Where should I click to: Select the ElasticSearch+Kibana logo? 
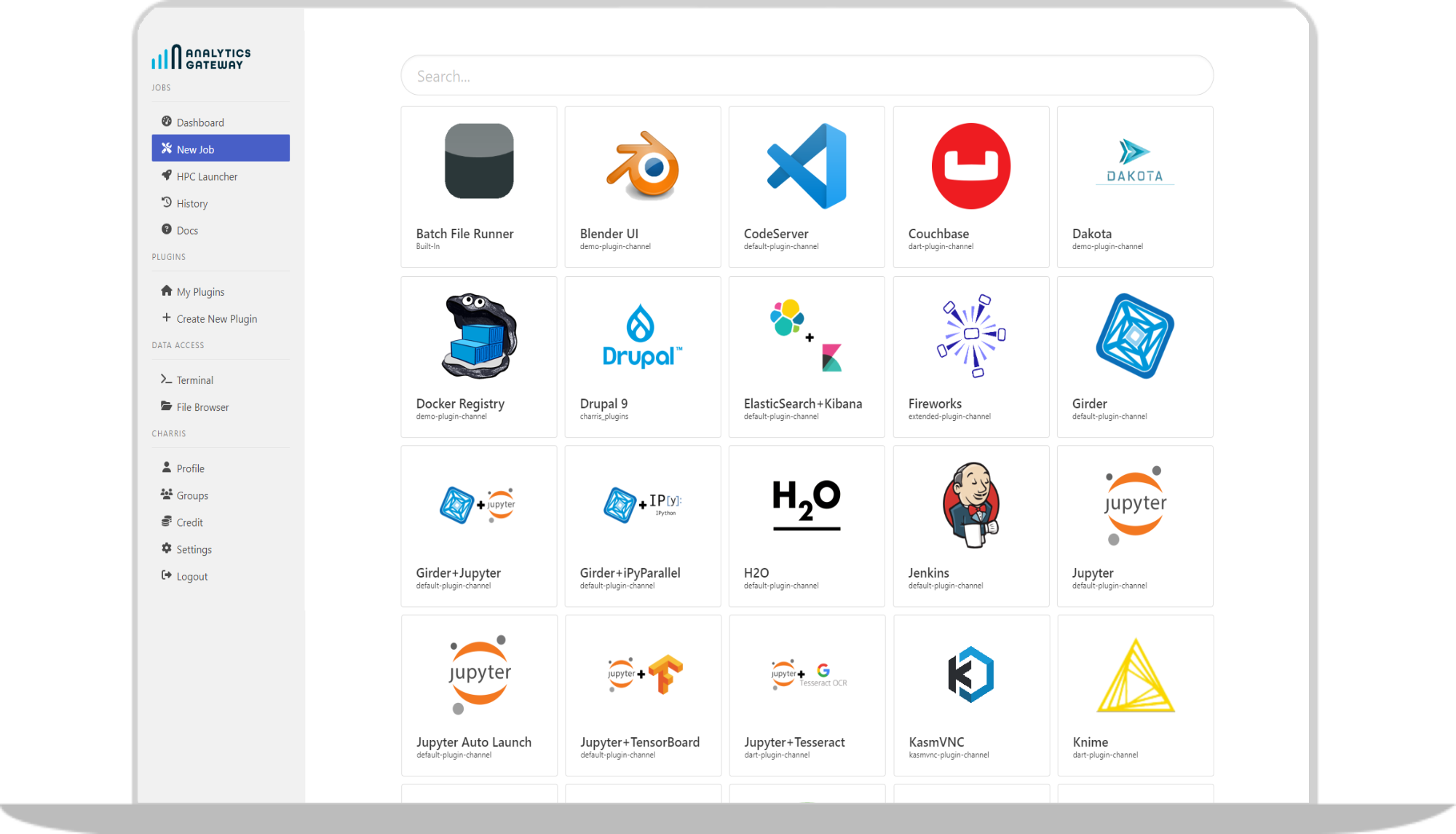[x=807, y=336]
